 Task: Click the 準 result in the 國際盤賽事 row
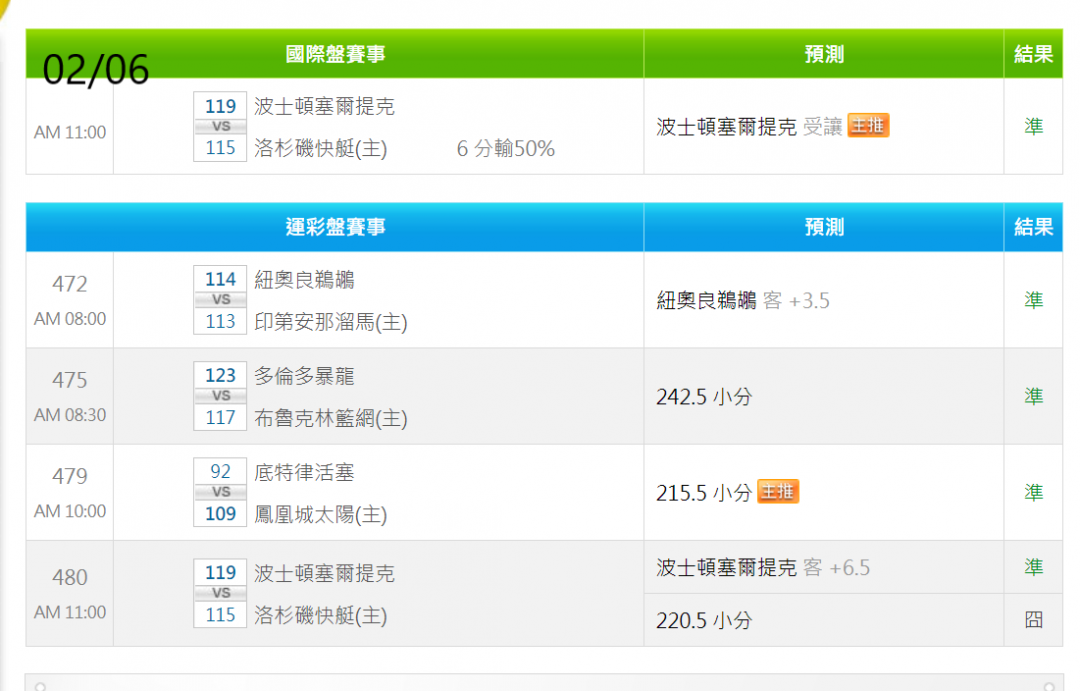click(1033, 126)
